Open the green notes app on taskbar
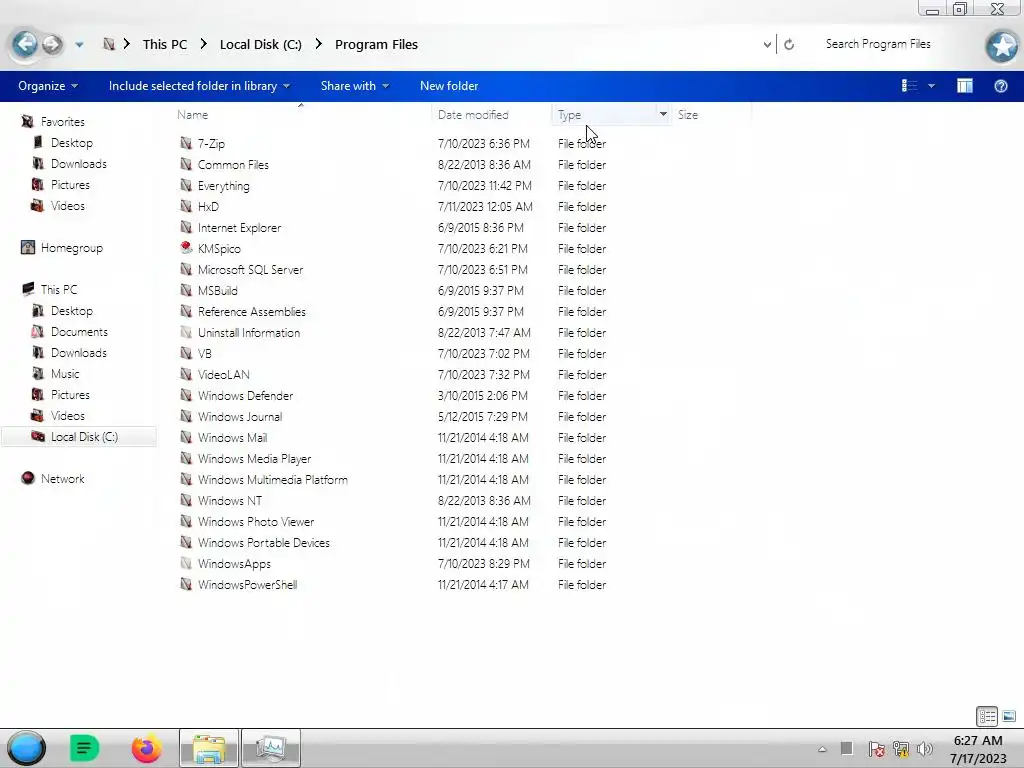The width and height of the screenshot is (1024, 768). click(84, 748)
